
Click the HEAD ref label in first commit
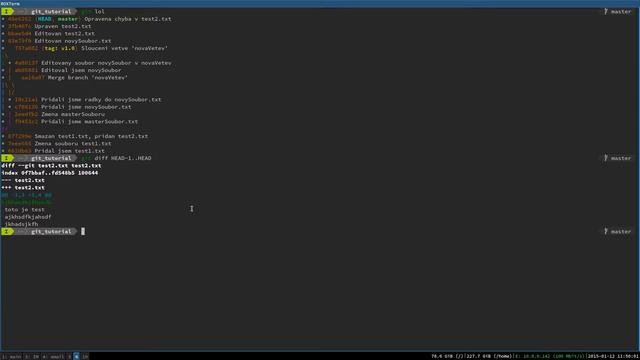(44, 19)
